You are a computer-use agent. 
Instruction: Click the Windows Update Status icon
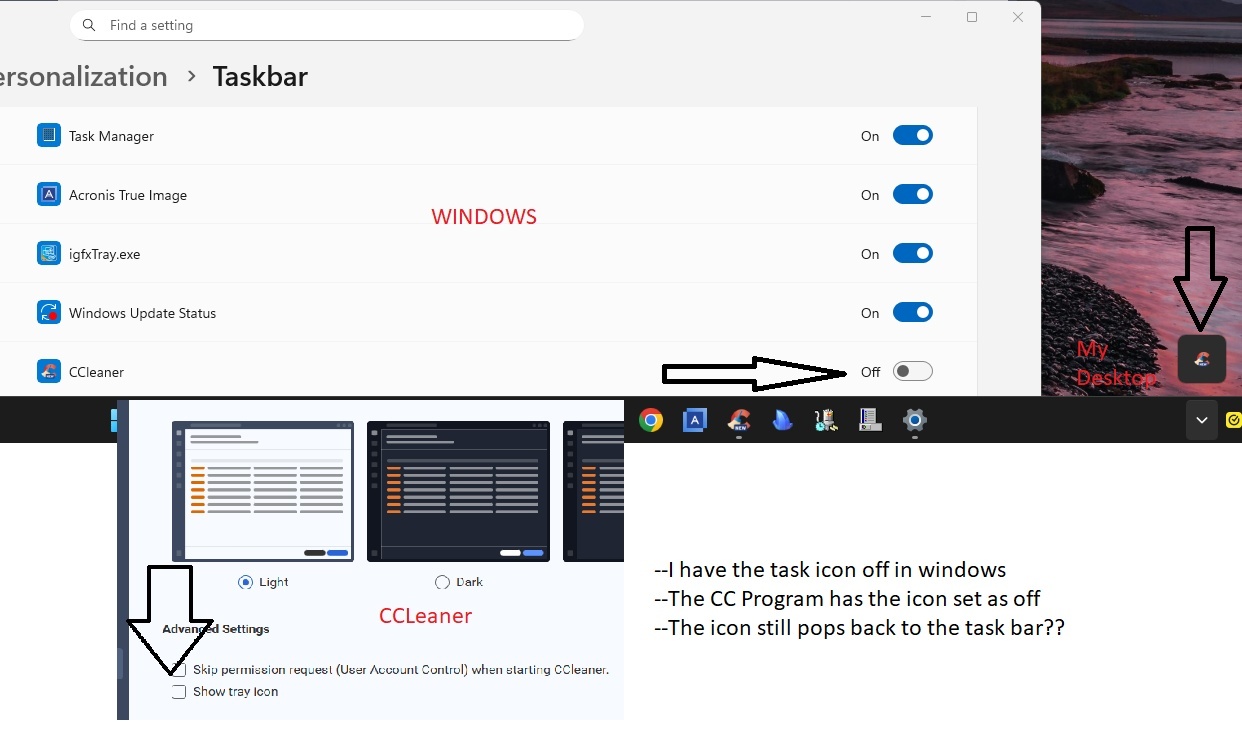pos(49,313)
